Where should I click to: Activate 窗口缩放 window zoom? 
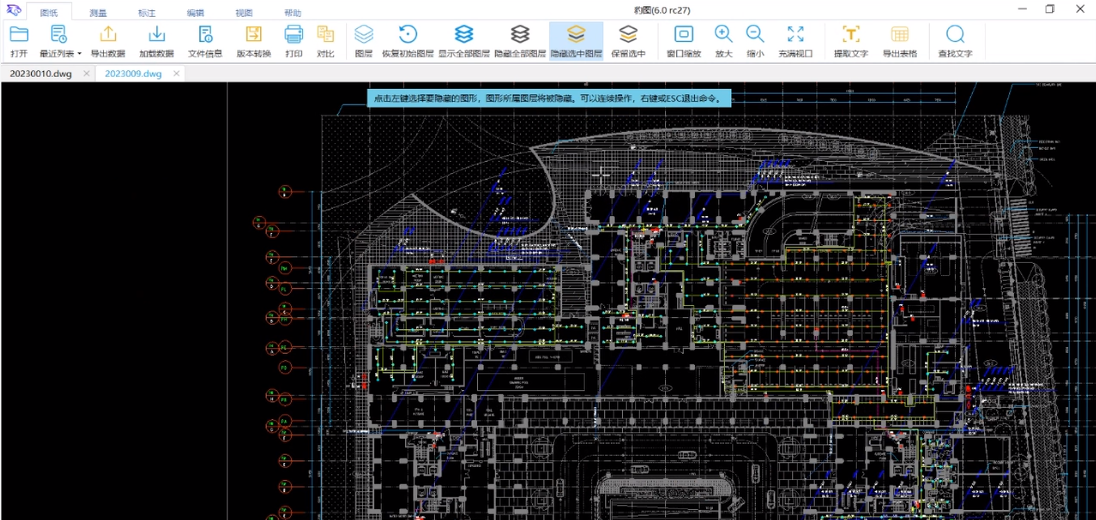(x=684, y=36)
